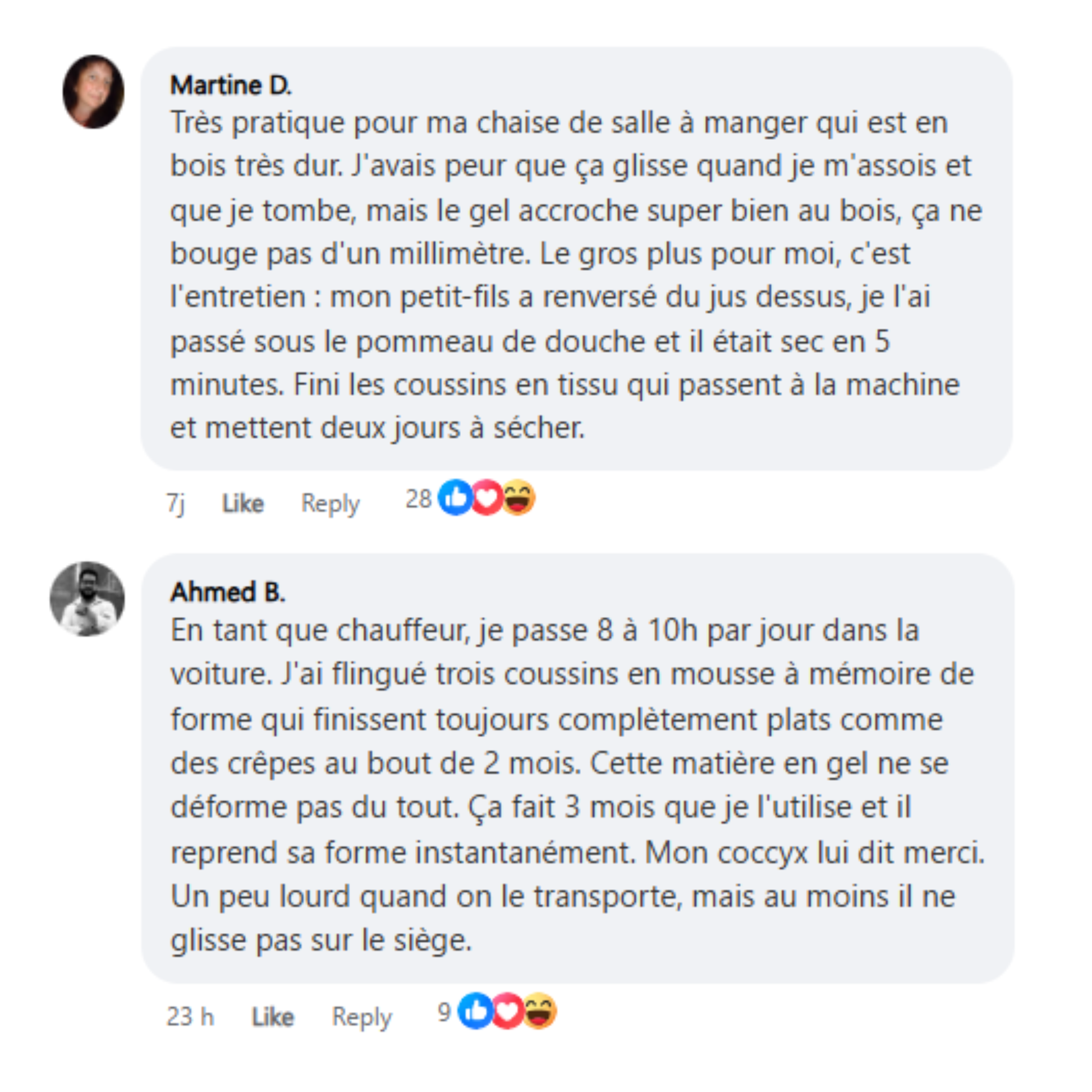Click the 7j timestamp on Martine's comment
The height and width of the screenshot is (1092, 1092).
tap(176, 503)
